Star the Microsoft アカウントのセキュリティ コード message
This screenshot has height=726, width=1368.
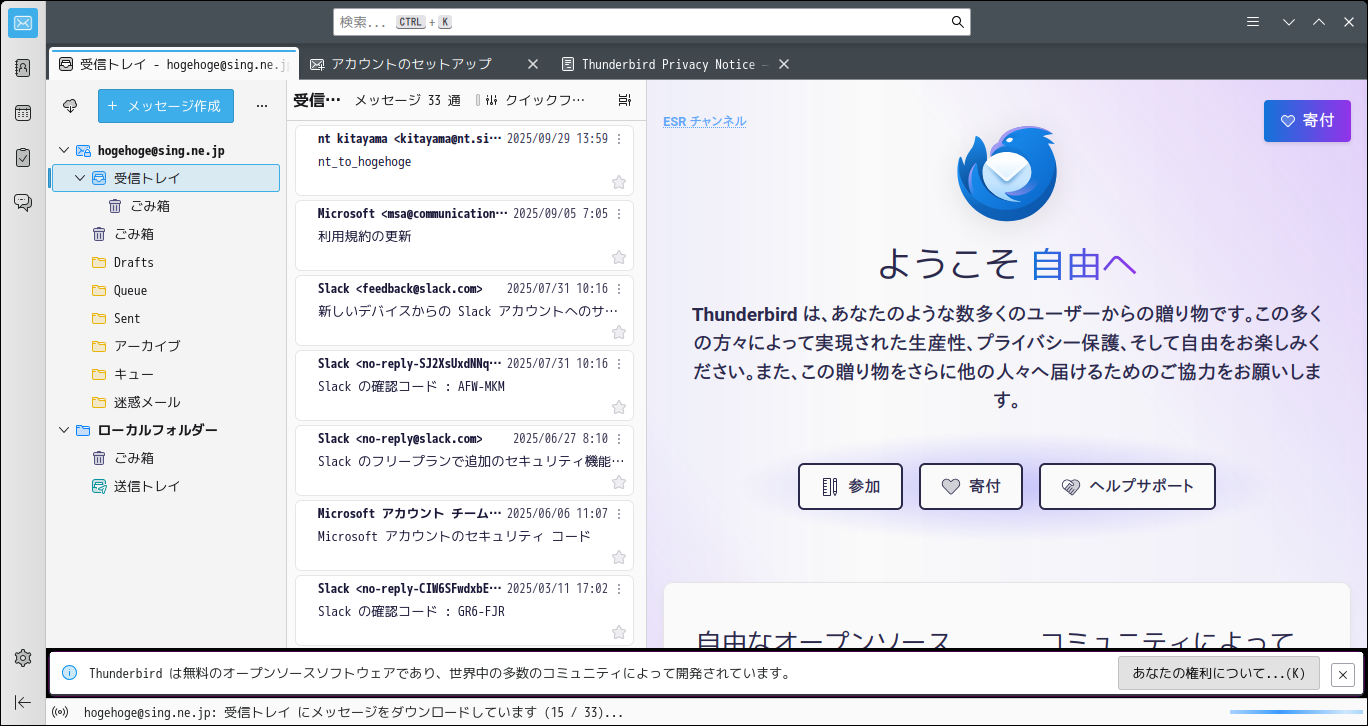[x=619, y=557]
